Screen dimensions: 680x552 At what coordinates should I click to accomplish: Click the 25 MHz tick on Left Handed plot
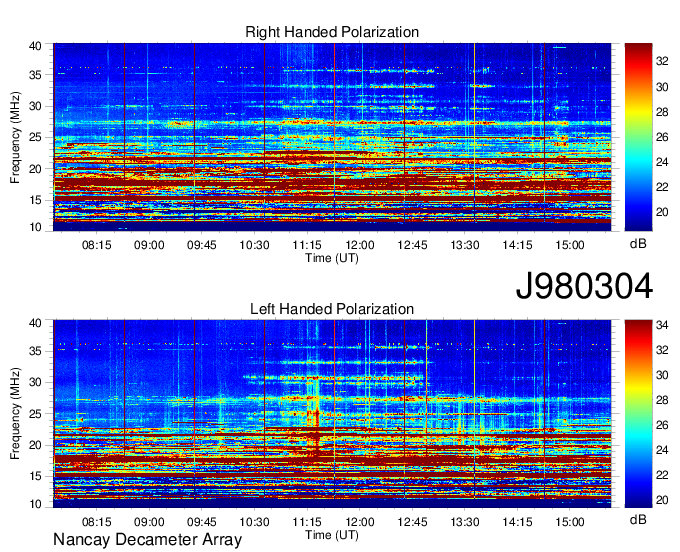click(x=35, y=414)
